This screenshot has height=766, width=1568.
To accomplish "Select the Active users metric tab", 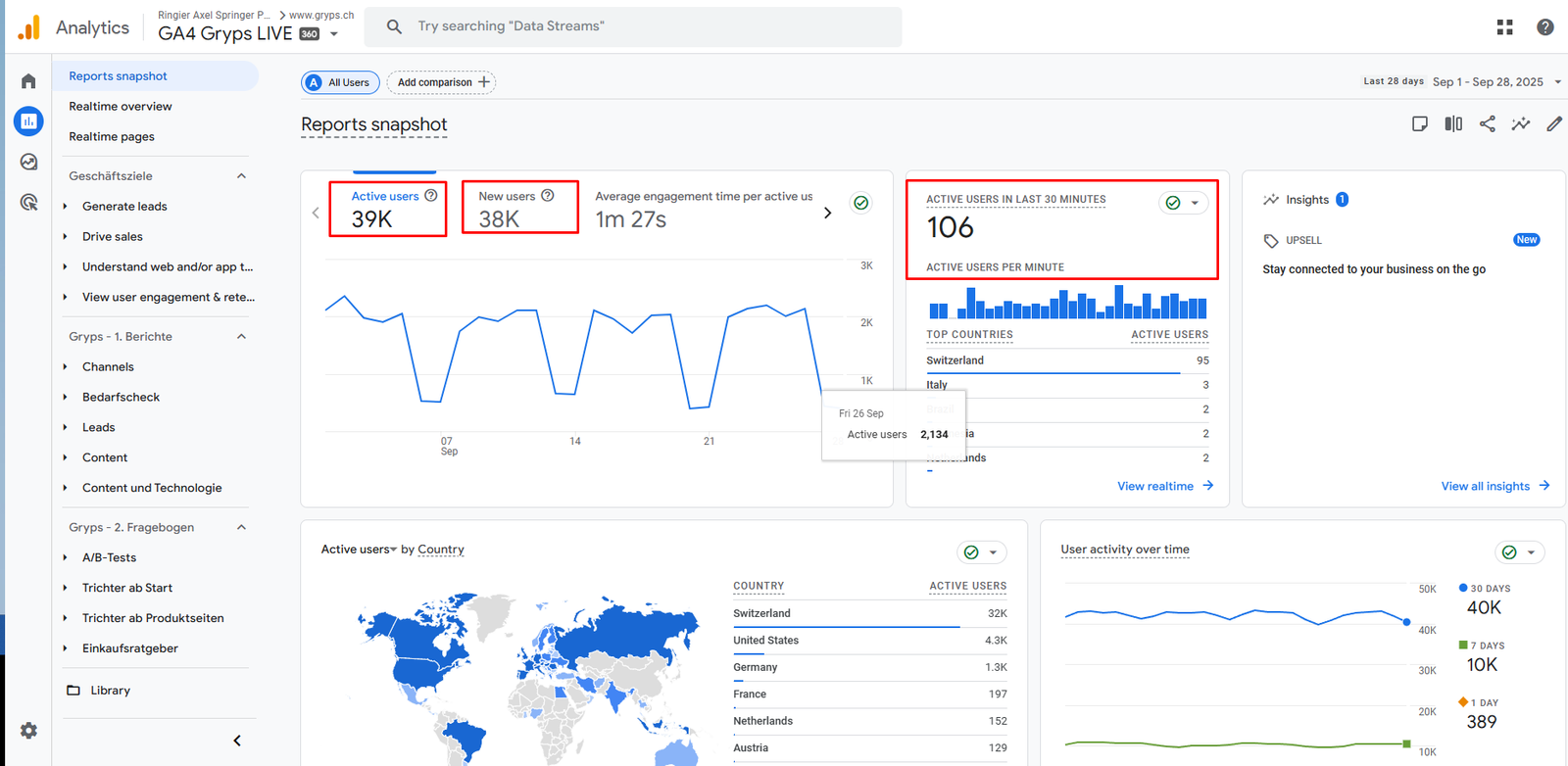I will pos(387,208).
